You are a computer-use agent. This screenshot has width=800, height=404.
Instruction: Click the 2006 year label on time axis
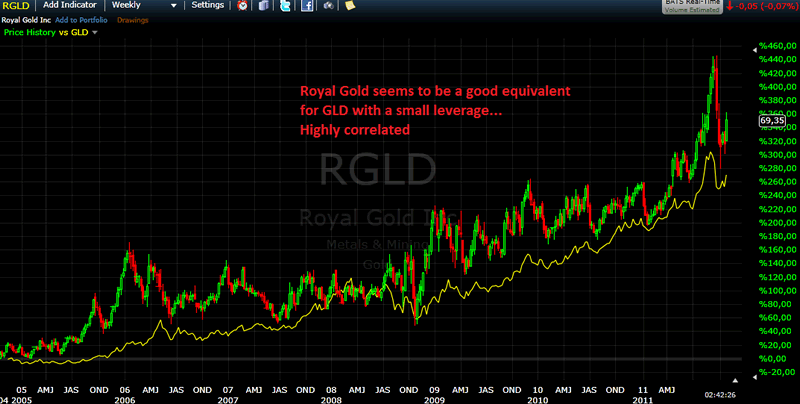pos(125,400)
